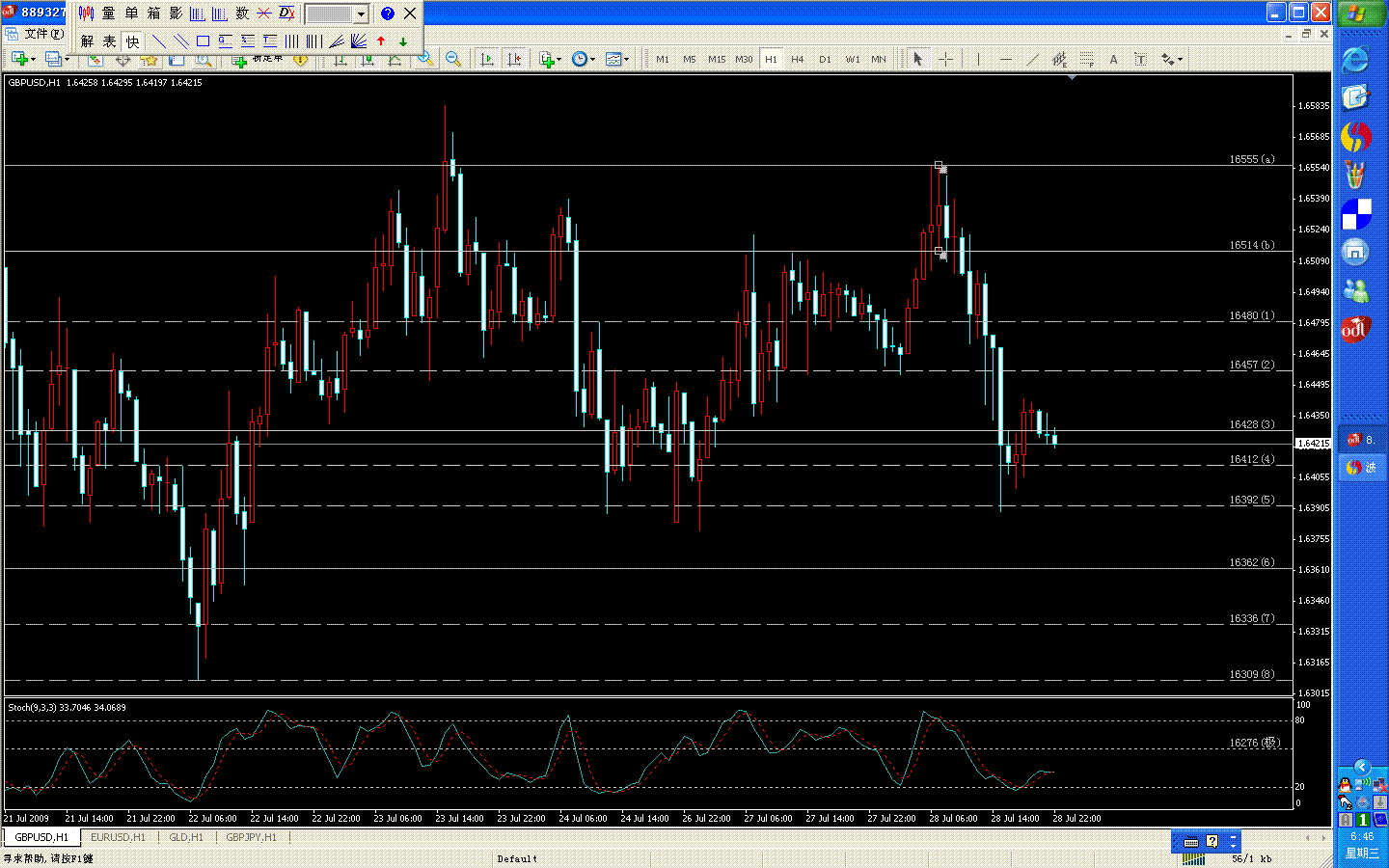Click the current price tag 1.64215
The image size is (1389, 868).
[1313, 444]
